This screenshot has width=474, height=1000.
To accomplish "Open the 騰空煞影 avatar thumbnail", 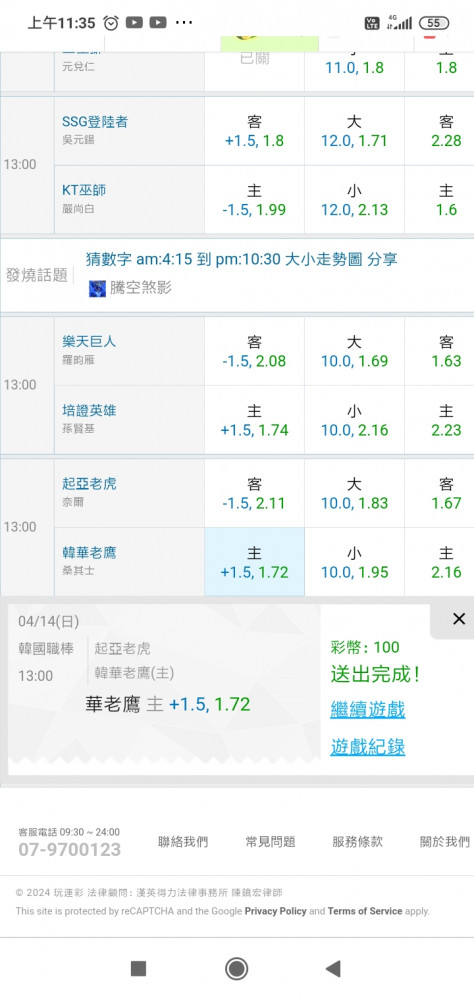I will tap(97, 288).
